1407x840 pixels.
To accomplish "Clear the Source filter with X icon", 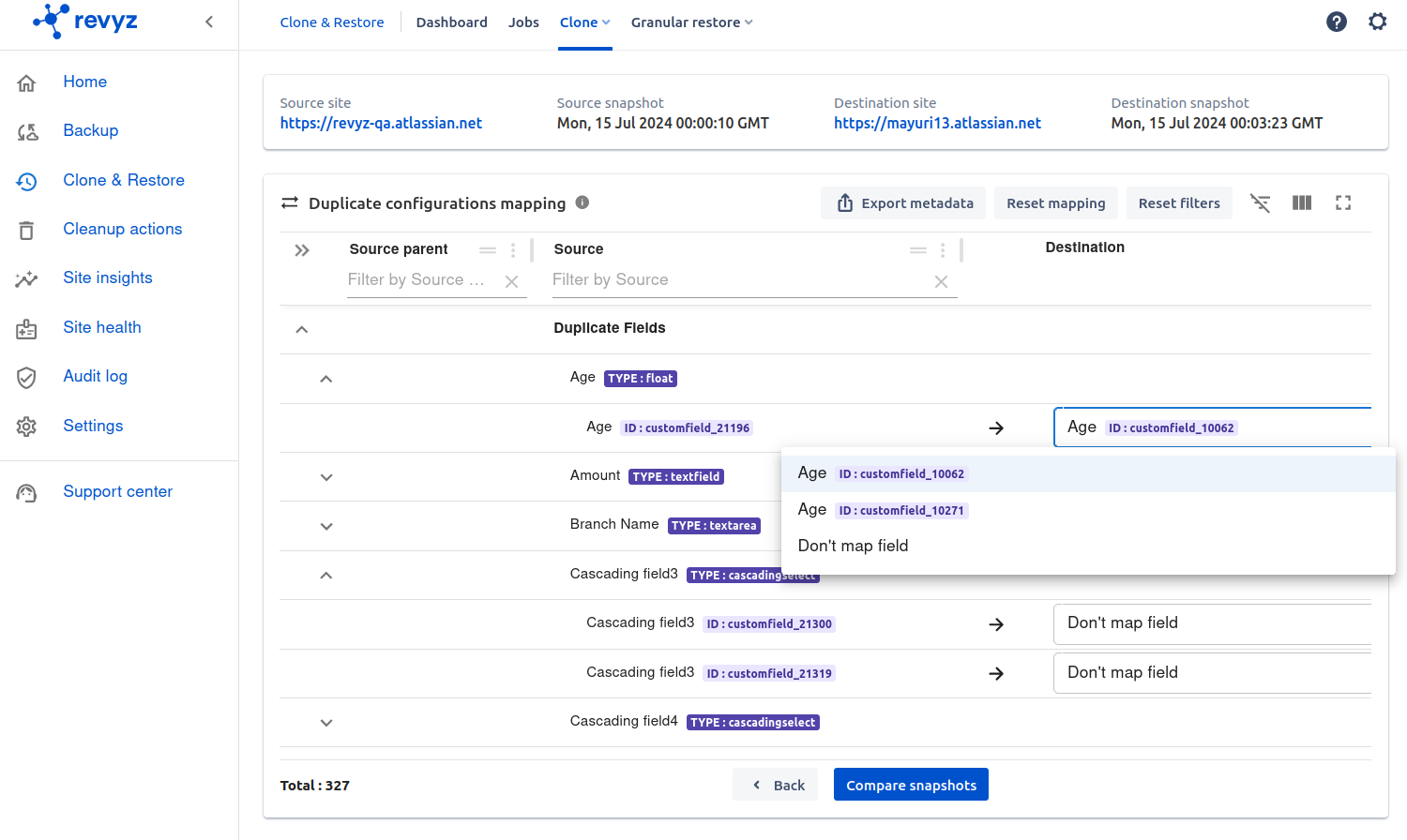I will pyautogui.click(x=941, y=281).
